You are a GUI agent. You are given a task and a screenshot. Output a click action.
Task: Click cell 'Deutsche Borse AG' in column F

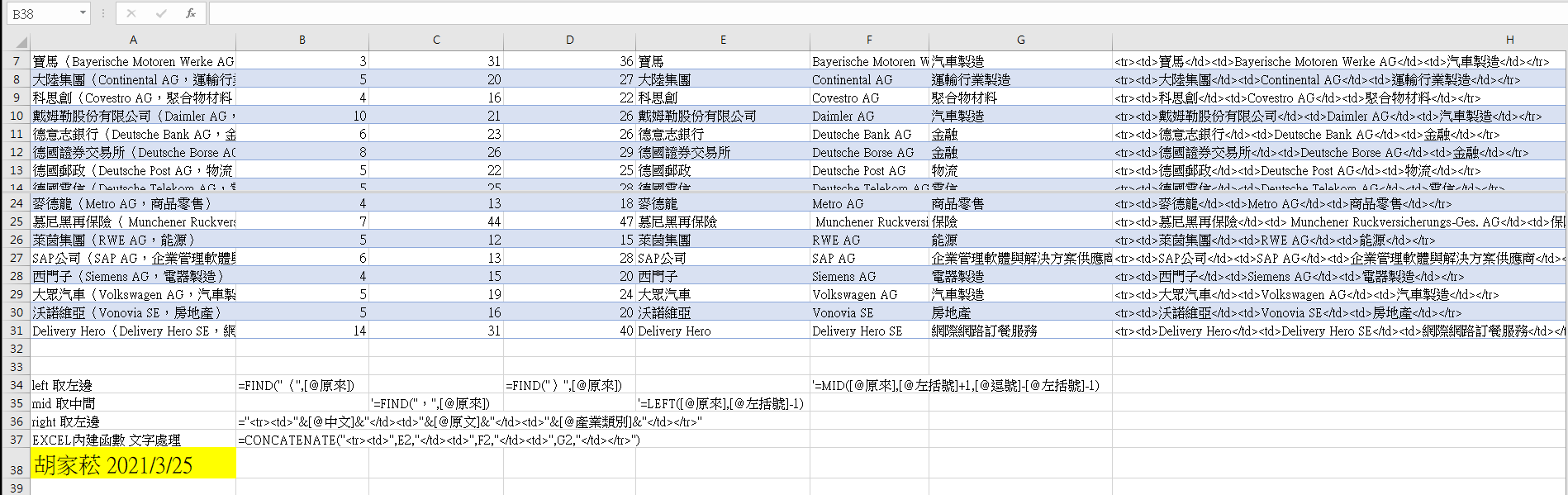(869, 152)
